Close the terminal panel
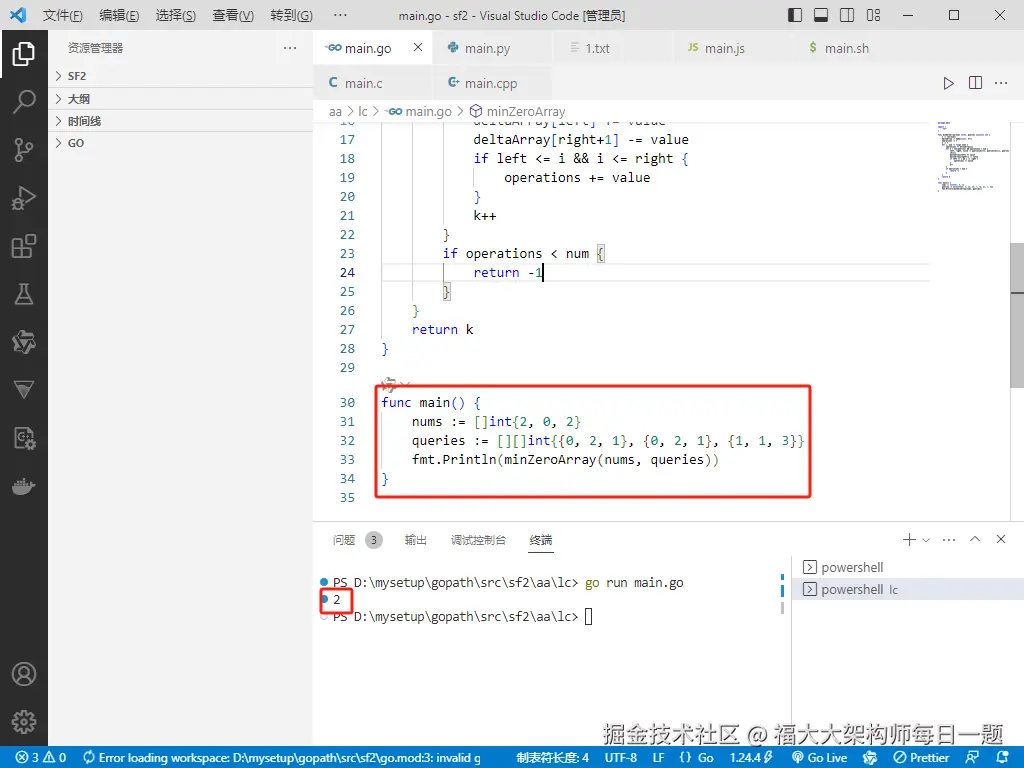This screenshot has height=768, width=1024. [1000, 539]
